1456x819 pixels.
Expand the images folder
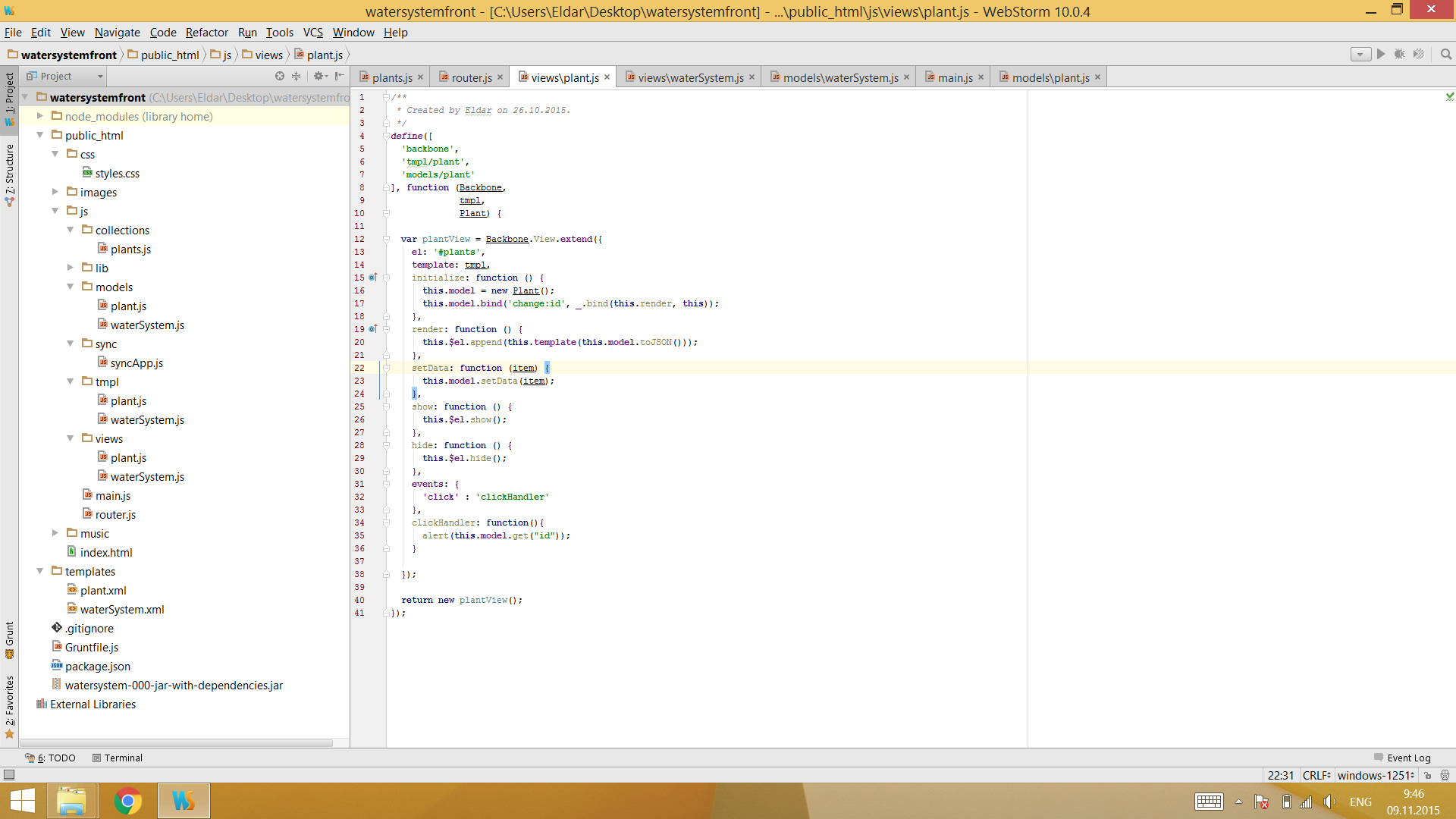tap(55, 192)
